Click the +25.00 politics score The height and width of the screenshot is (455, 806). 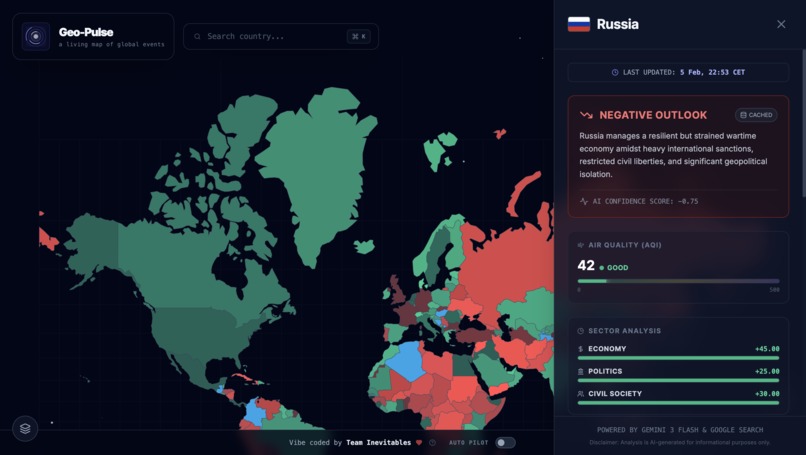pyautogui.click(x=767, y=372)
